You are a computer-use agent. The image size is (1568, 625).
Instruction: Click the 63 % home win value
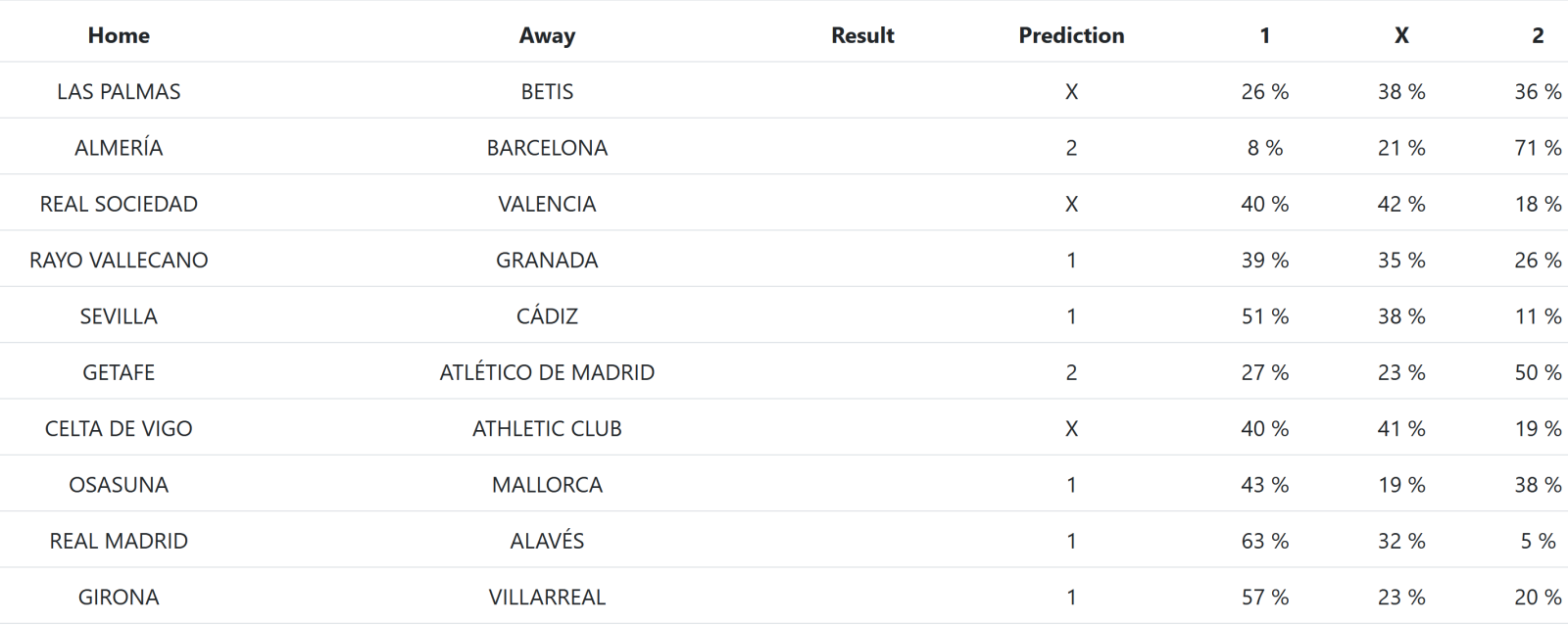pyautogui.click(x=1264, y=541)
